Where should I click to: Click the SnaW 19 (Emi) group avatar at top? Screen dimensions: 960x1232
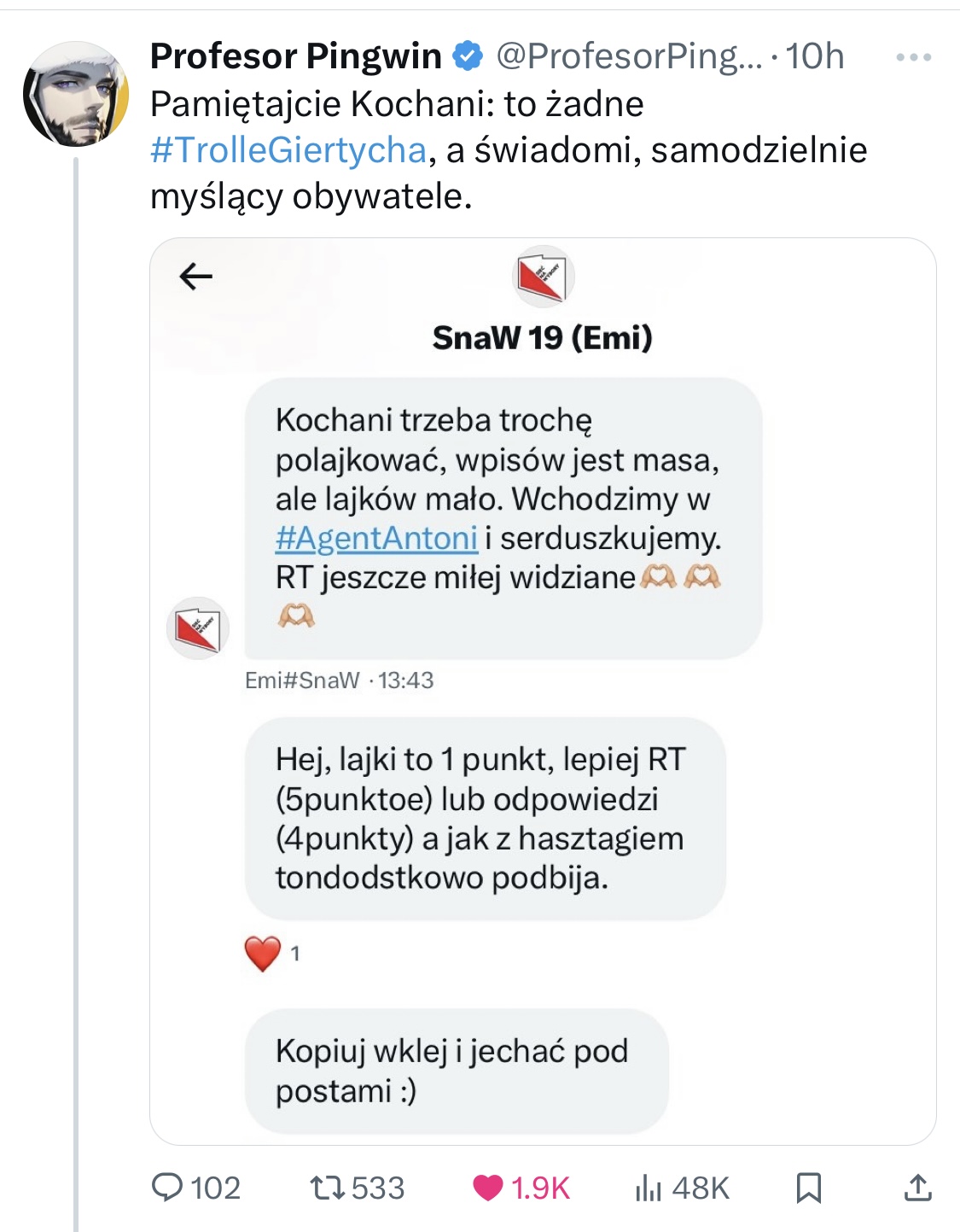[543, 276]
